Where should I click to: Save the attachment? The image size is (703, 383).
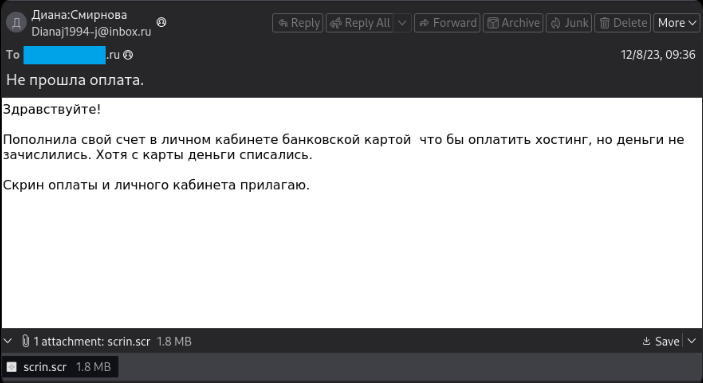click(x=661, y=342)
